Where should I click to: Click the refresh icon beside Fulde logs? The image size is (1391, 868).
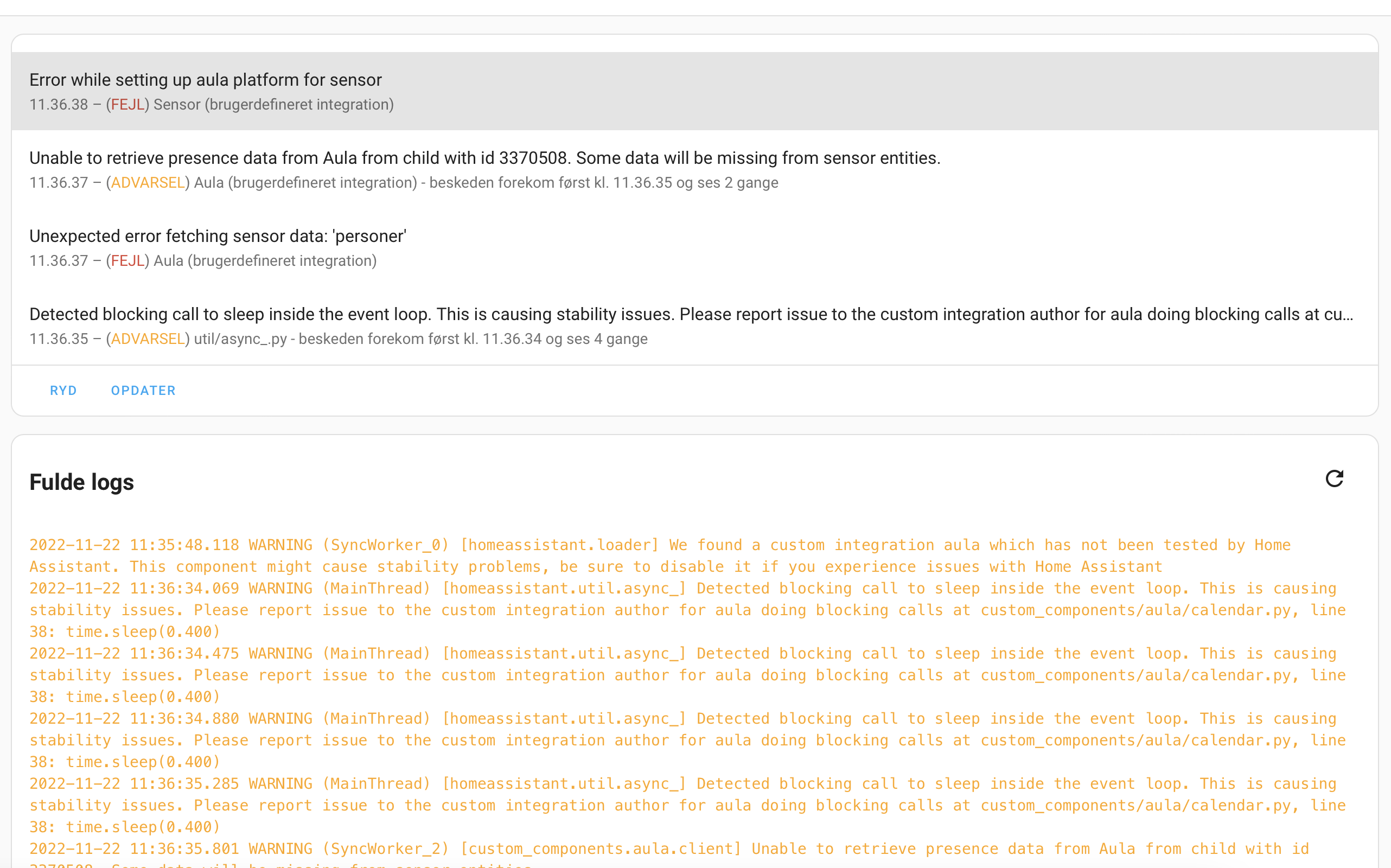[1335, 480]
